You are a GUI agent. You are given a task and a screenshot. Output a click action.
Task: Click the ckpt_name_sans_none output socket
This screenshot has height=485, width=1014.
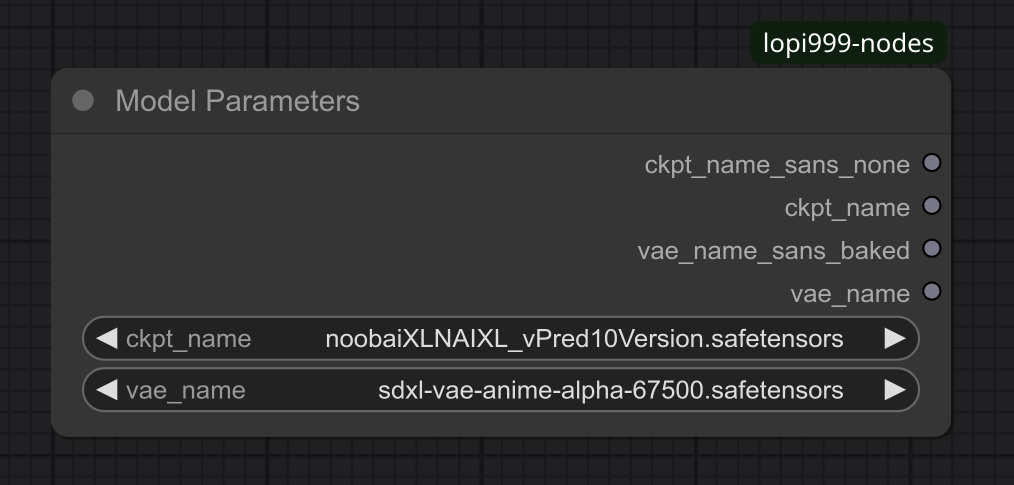[x=931, y=163]
